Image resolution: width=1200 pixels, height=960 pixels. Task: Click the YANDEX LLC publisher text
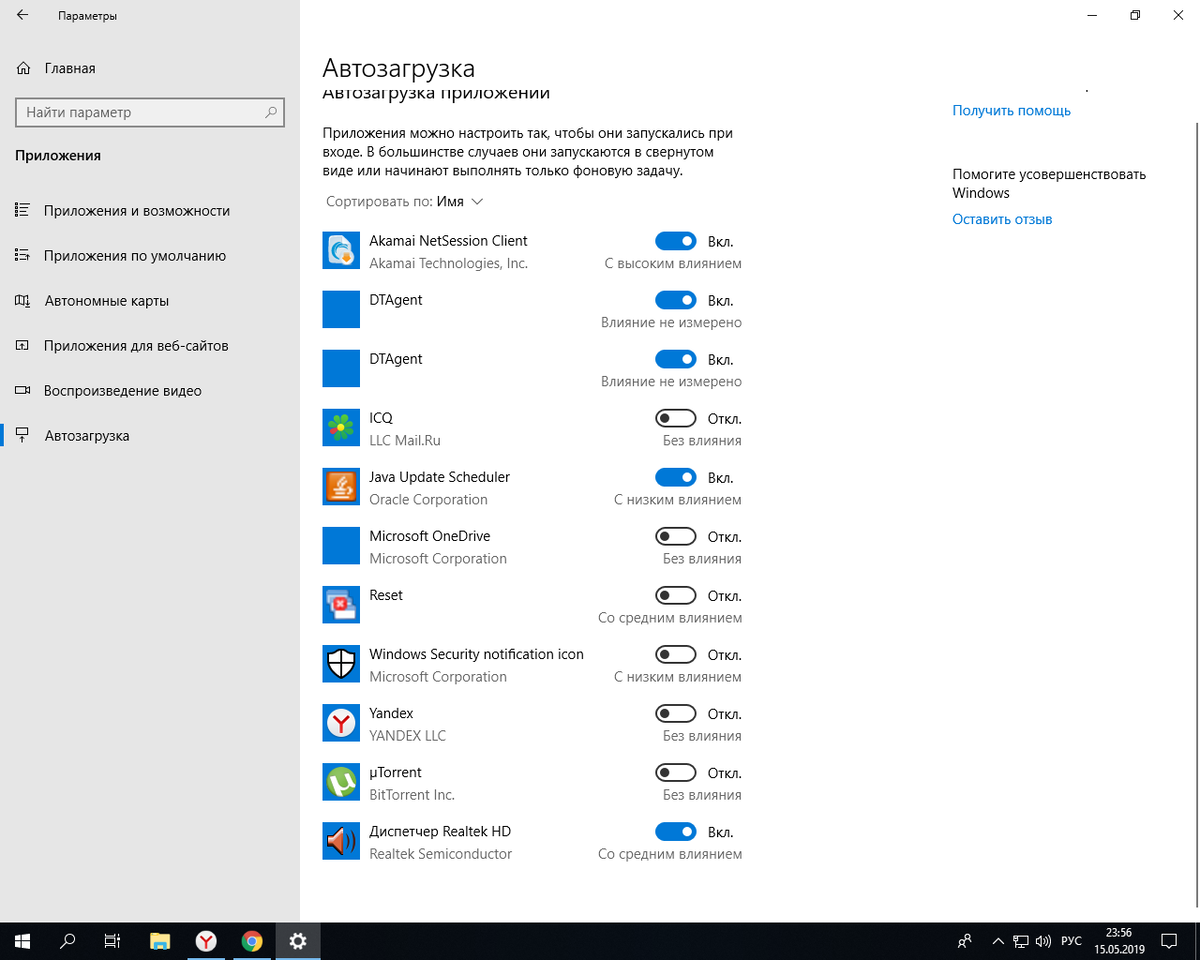pos(407,736)
